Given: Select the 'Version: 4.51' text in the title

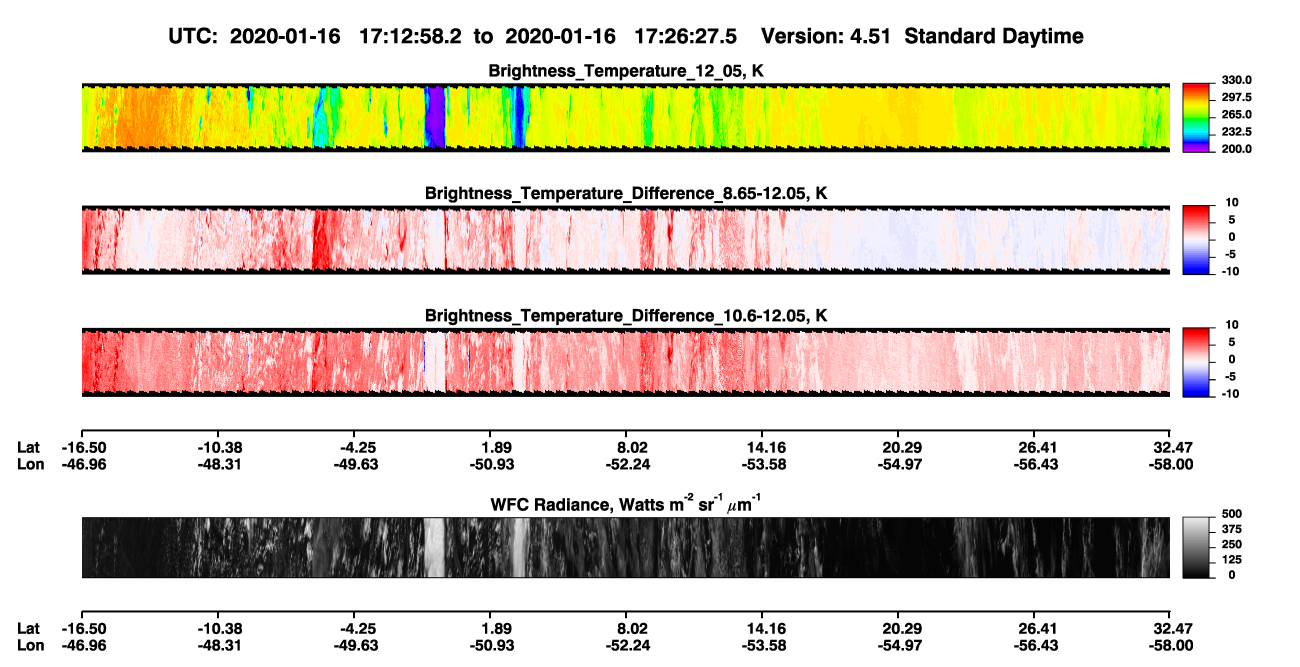Looking at the screenshot, I should (827, 37).
